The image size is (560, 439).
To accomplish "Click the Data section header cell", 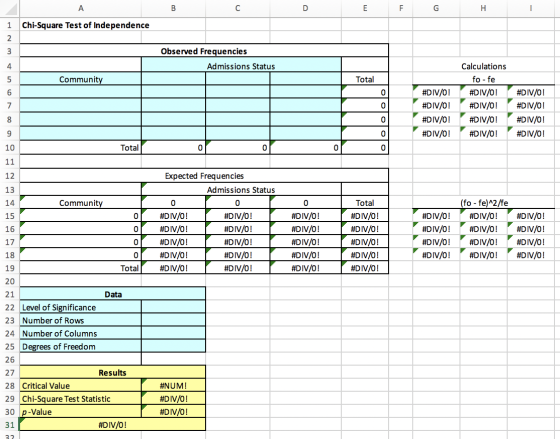I will pyautogui.click(x=112, y=294).
